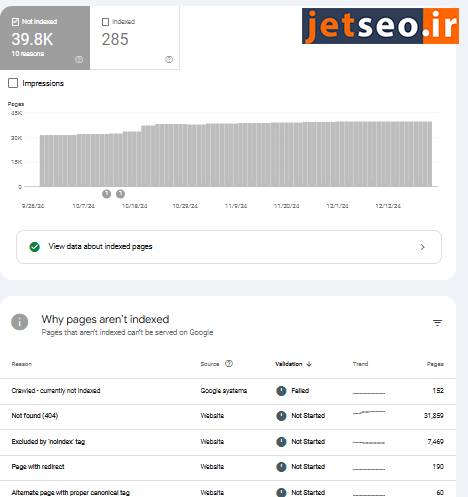The width and height of the screenshot is (468, 497).
Task: Open the Crawled - currently not indexed row
Action: click(228, 391)
